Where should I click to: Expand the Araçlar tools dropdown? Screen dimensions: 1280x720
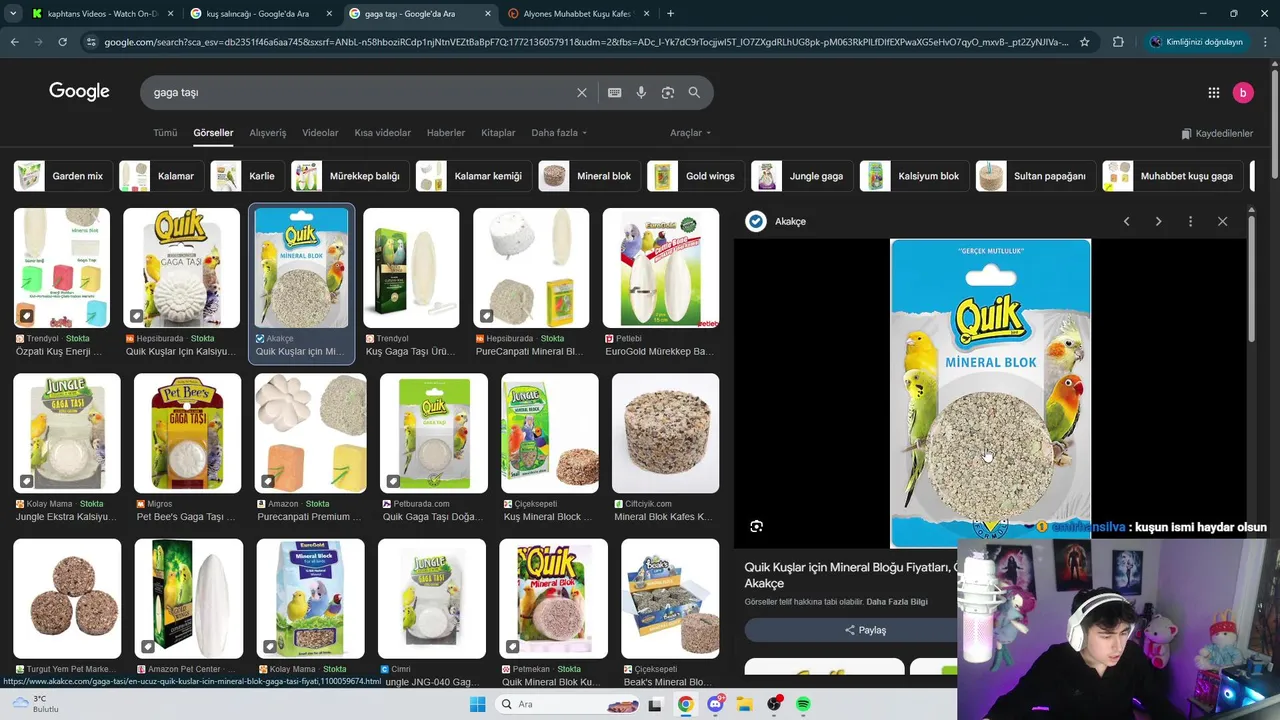(690, 133)
